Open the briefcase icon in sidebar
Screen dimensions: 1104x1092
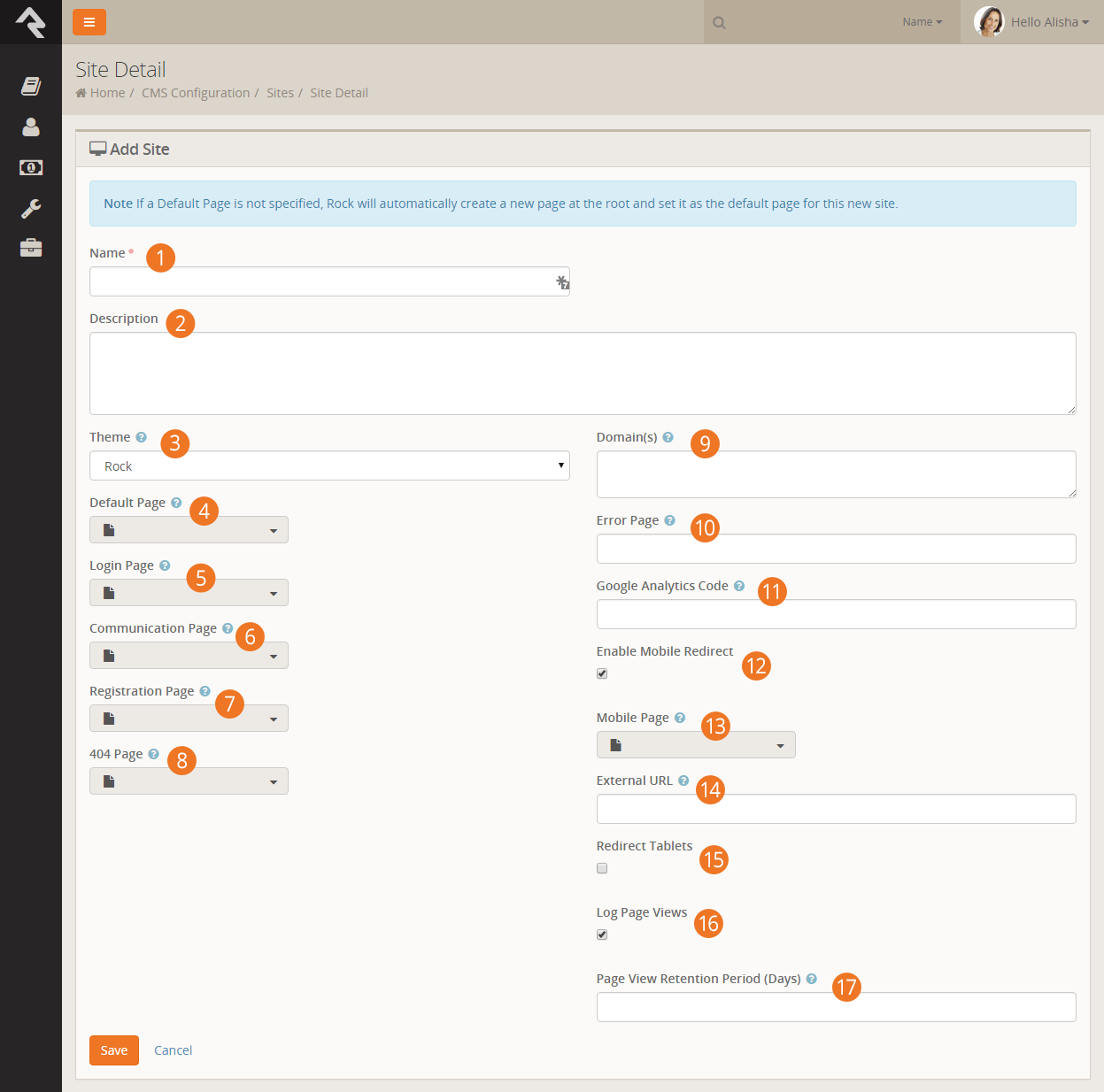tap(31, 248)
